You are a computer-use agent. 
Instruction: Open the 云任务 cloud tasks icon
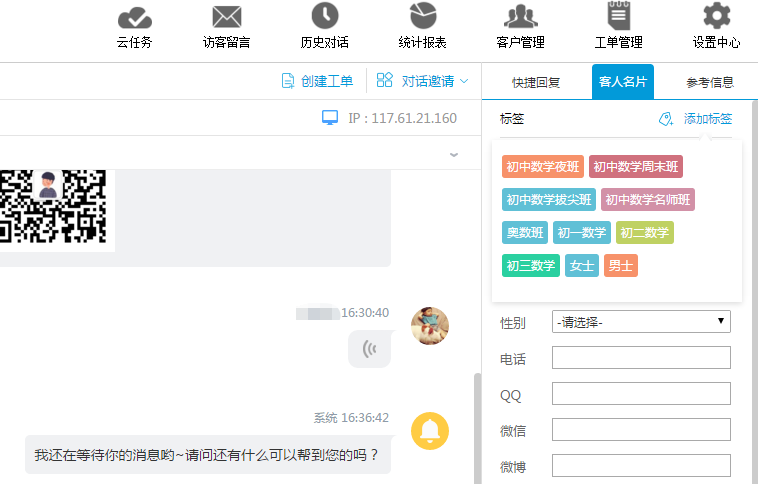(134, 18)
